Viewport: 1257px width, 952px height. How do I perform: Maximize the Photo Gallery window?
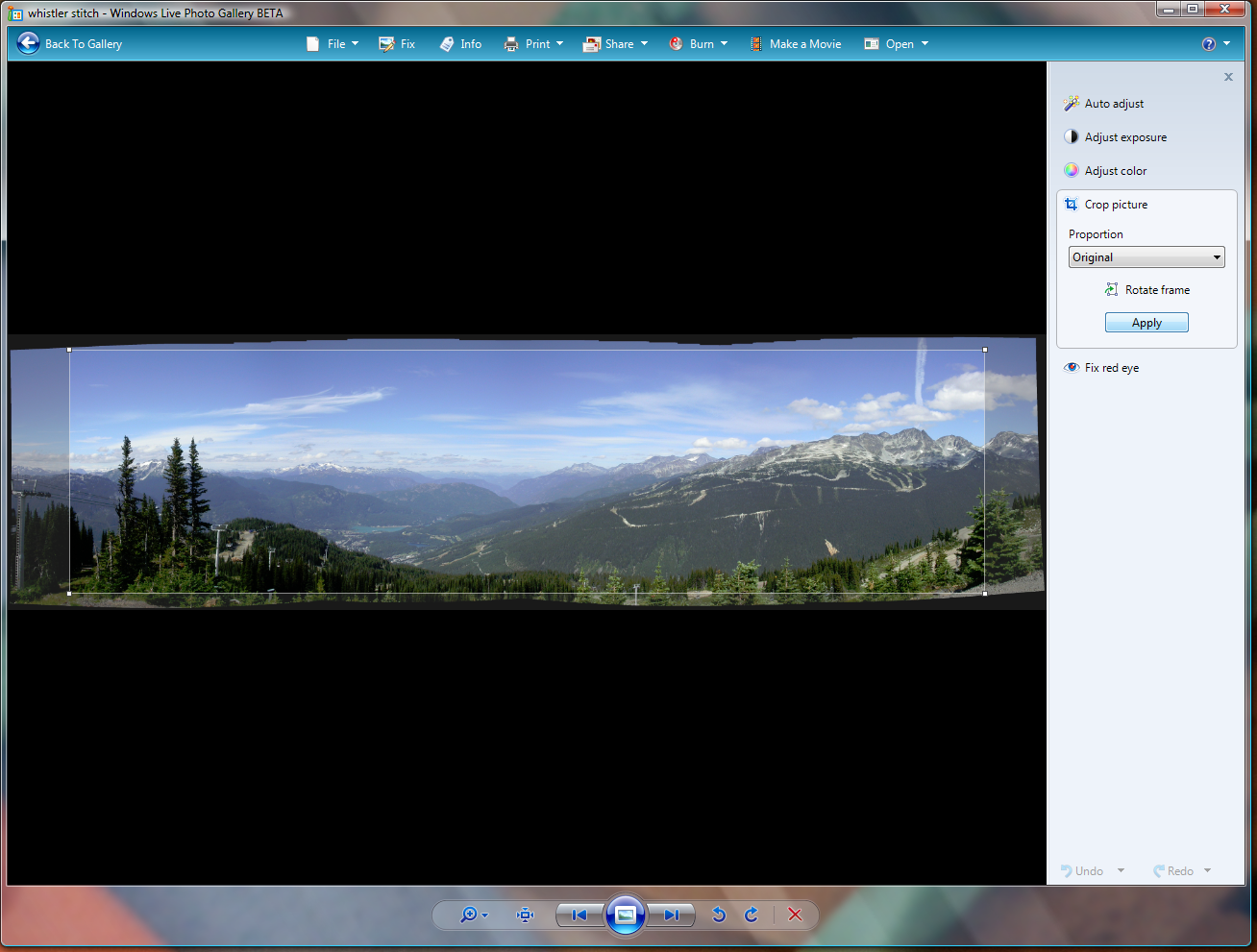pyautogui.click(x=1193, y=9)
